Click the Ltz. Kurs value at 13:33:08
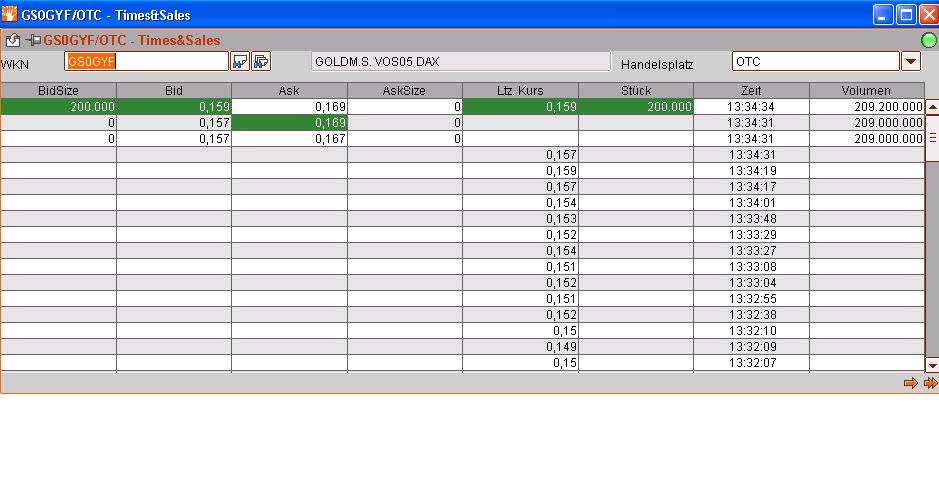Viewport: 939px width, 480px height. 520,267
